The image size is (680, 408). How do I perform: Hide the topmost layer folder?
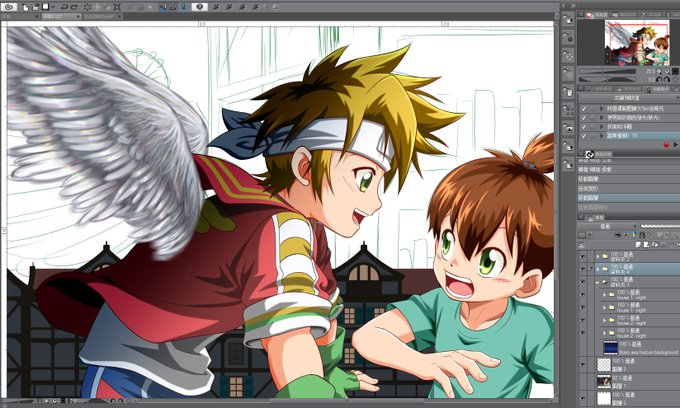point(582,256)
